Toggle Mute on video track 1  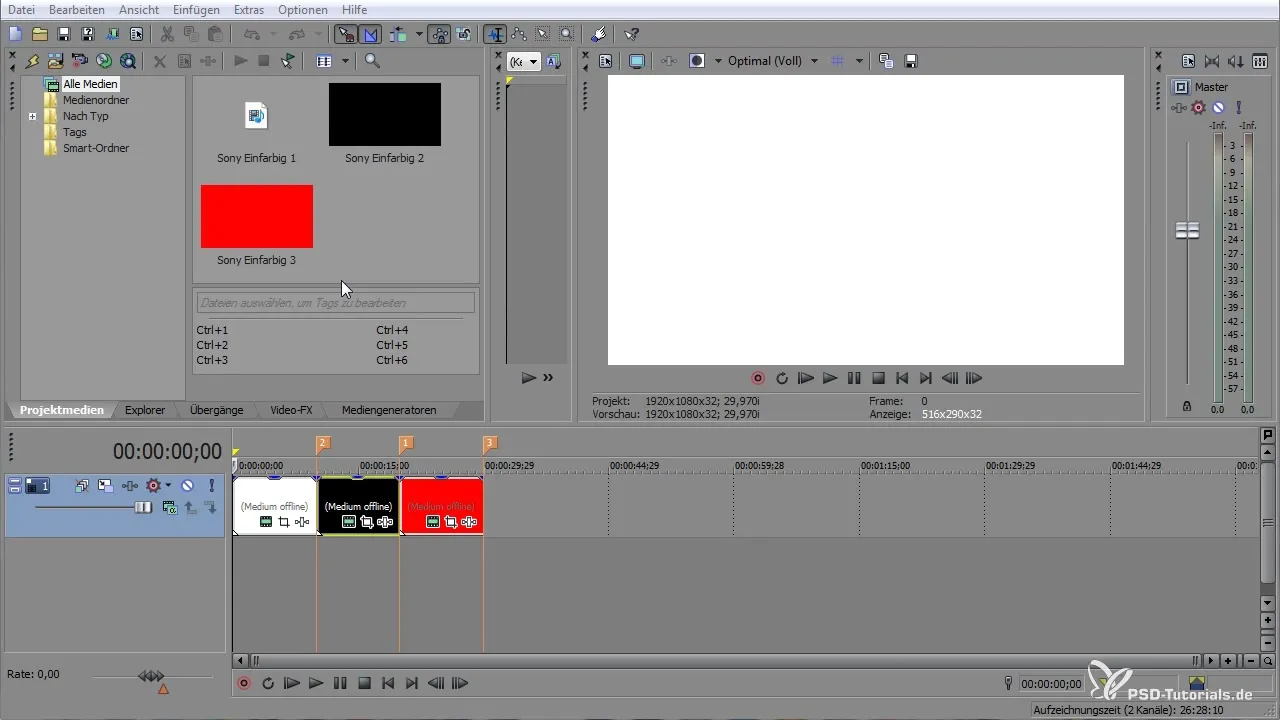click(x=187, y=486)
